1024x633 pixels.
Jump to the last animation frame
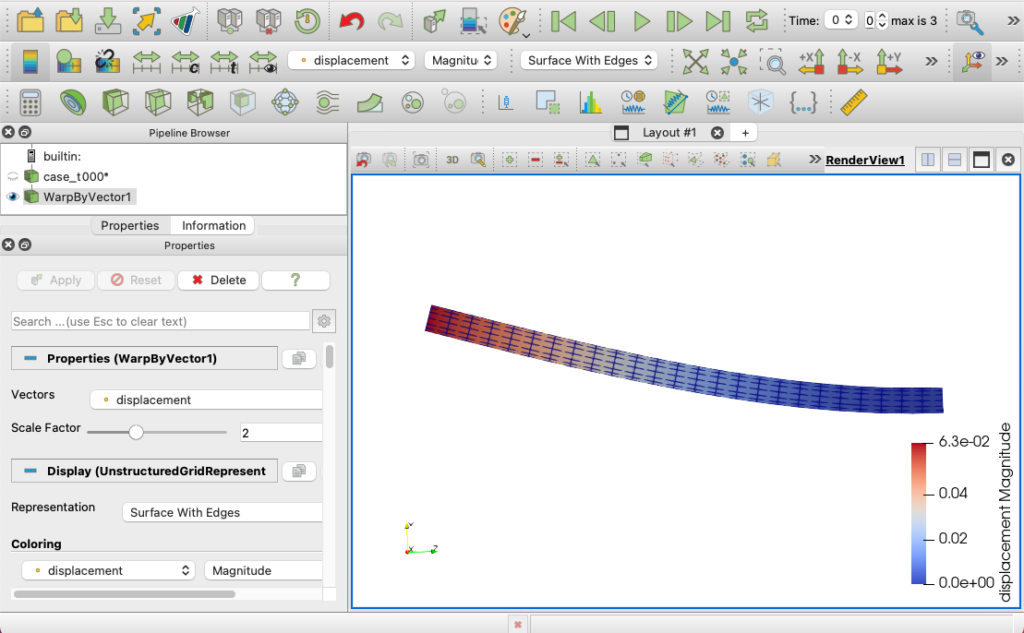pos(718,21)
